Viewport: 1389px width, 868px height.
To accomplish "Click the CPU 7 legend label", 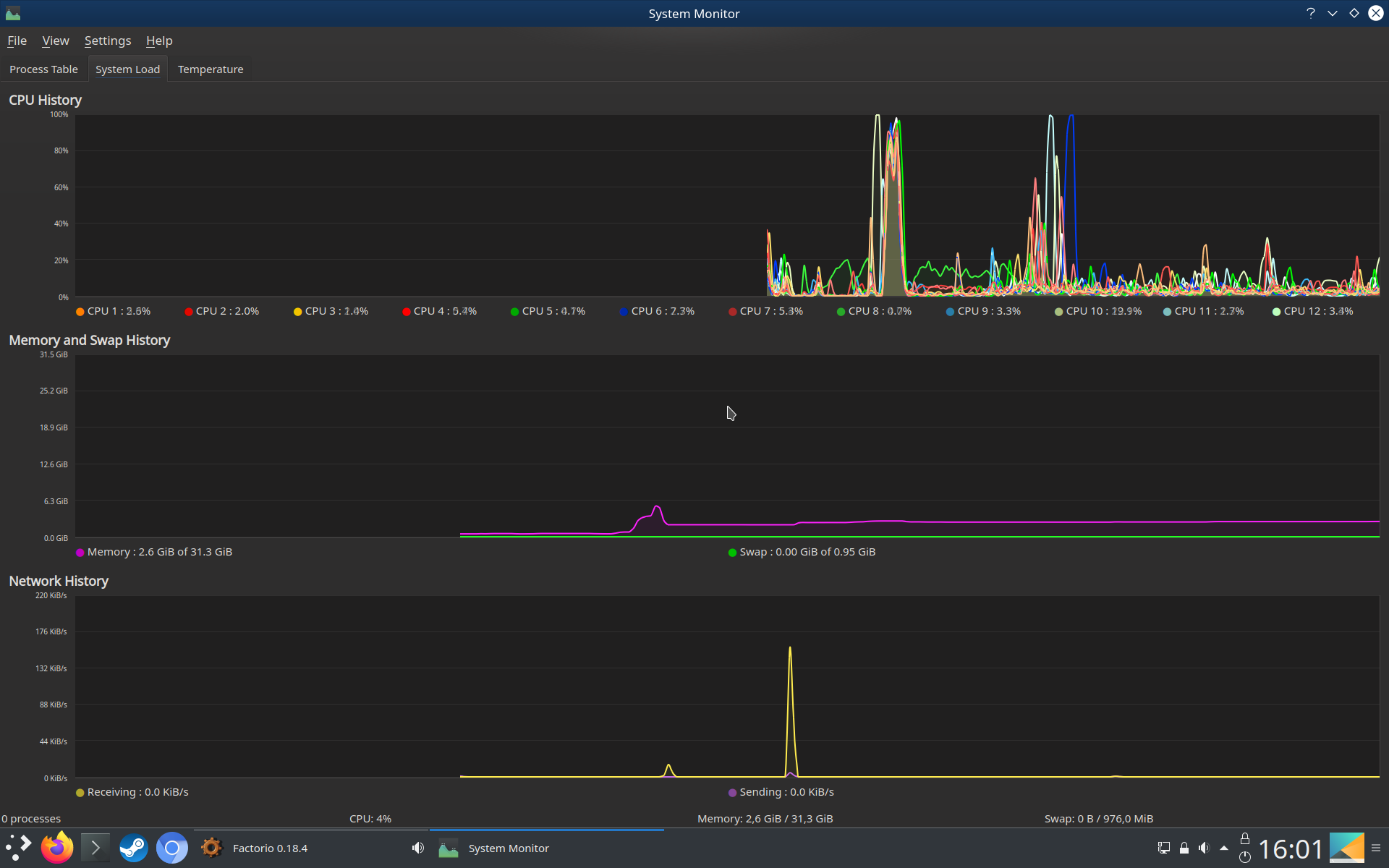I will (771, 311).
